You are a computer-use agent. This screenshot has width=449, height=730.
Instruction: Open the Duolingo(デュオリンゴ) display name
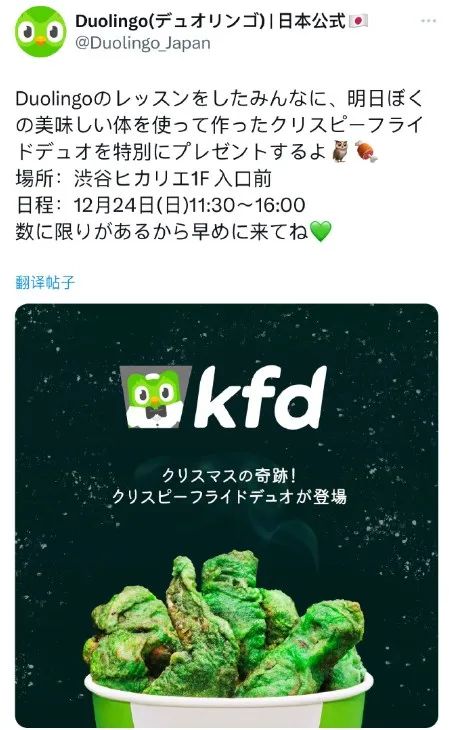pos(170,21)
